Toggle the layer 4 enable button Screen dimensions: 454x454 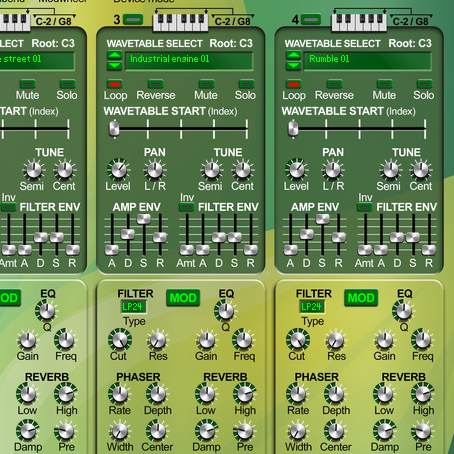point(311,20)
